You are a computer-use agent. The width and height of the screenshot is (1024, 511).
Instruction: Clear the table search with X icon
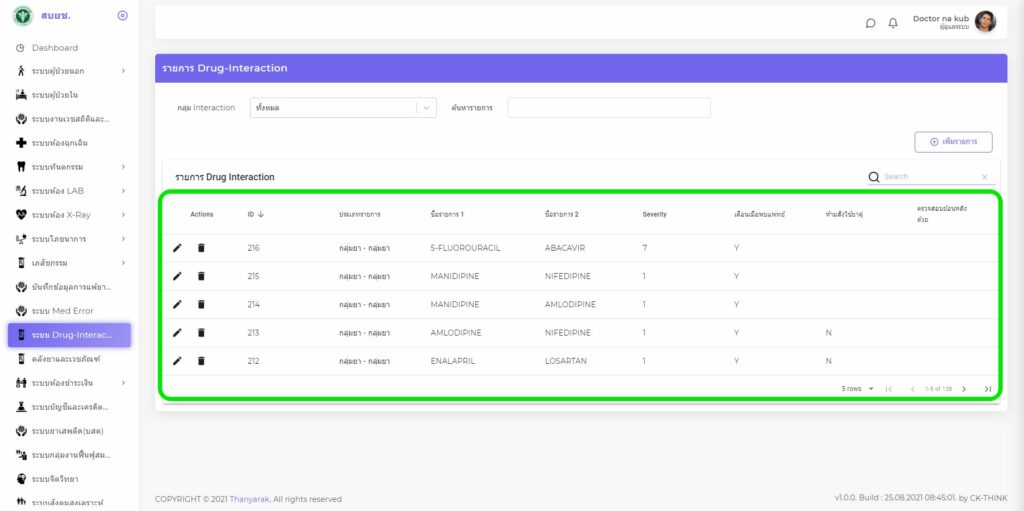(x=984, y=177)
